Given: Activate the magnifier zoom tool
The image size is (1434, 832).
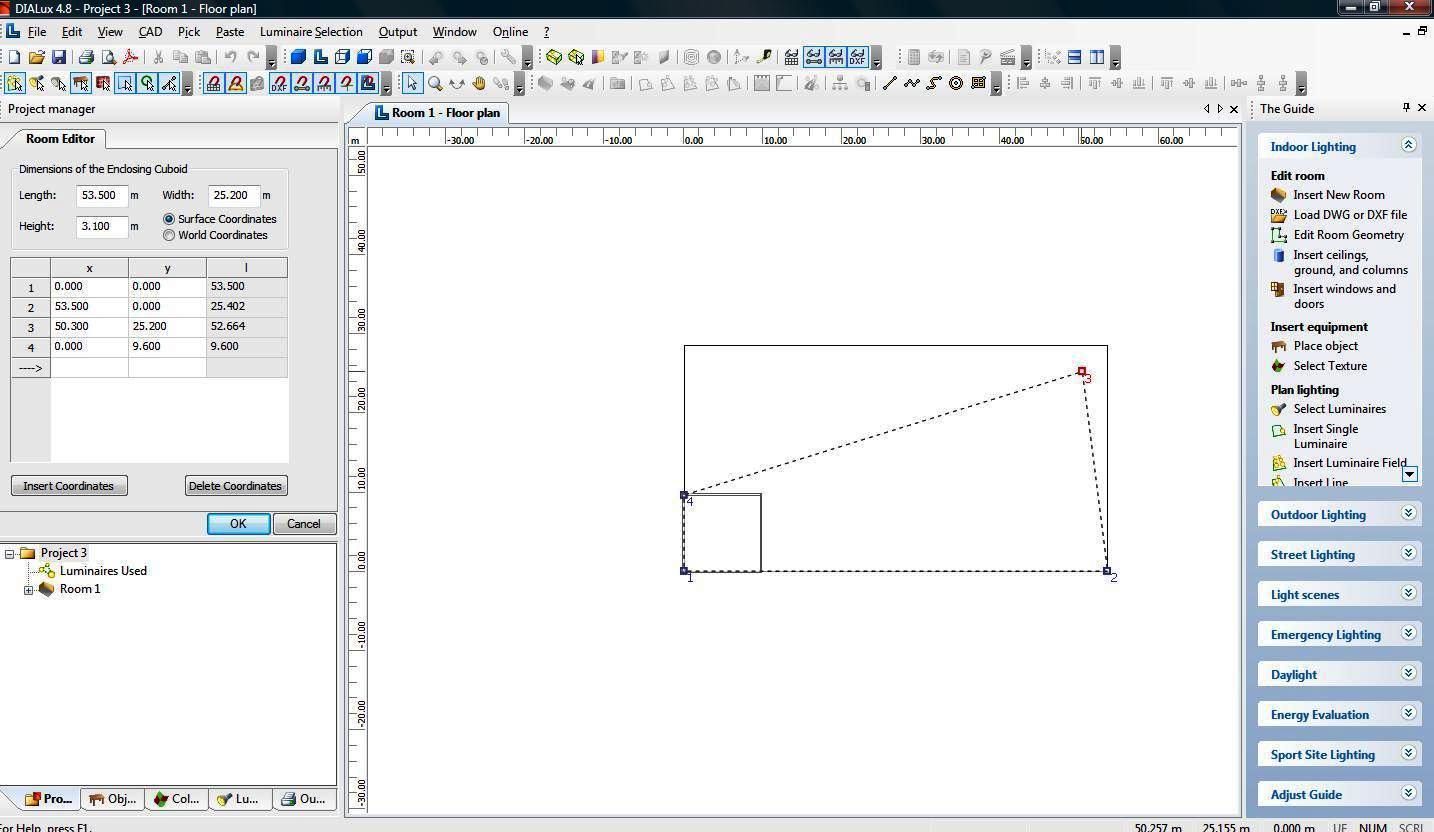Looking at the screenshot, I should click(435, 84).
